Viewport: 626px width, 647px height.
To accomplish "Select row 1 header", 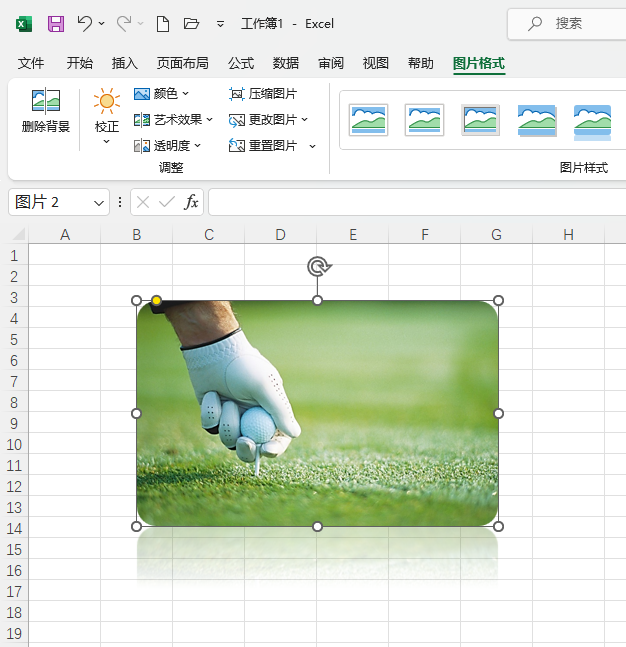I will [14, 255].
